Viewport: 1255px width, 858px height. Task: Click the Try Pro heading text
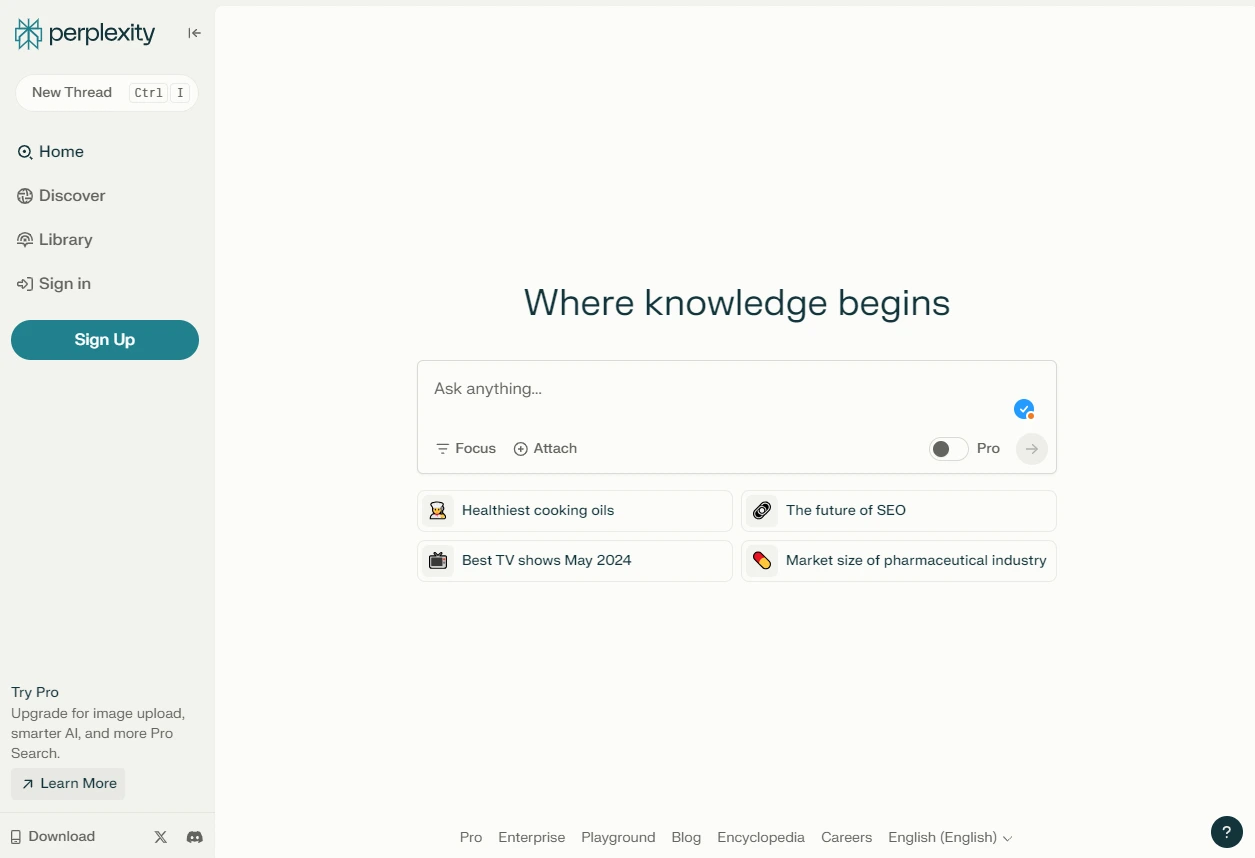click(x=35, y=692)
